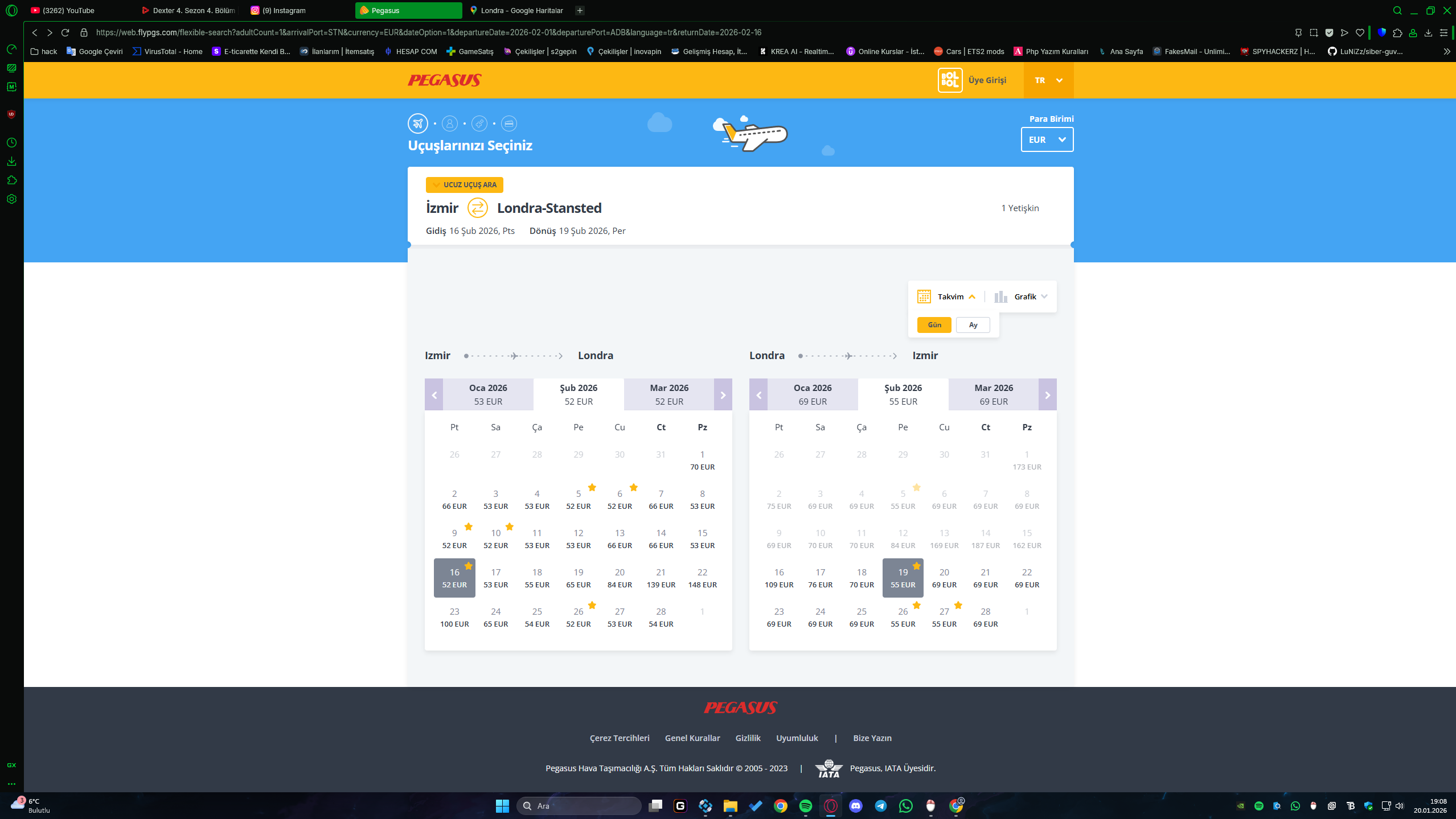Click the BolBol loyalty icon
1456x819 pixels.
point(950,80)
